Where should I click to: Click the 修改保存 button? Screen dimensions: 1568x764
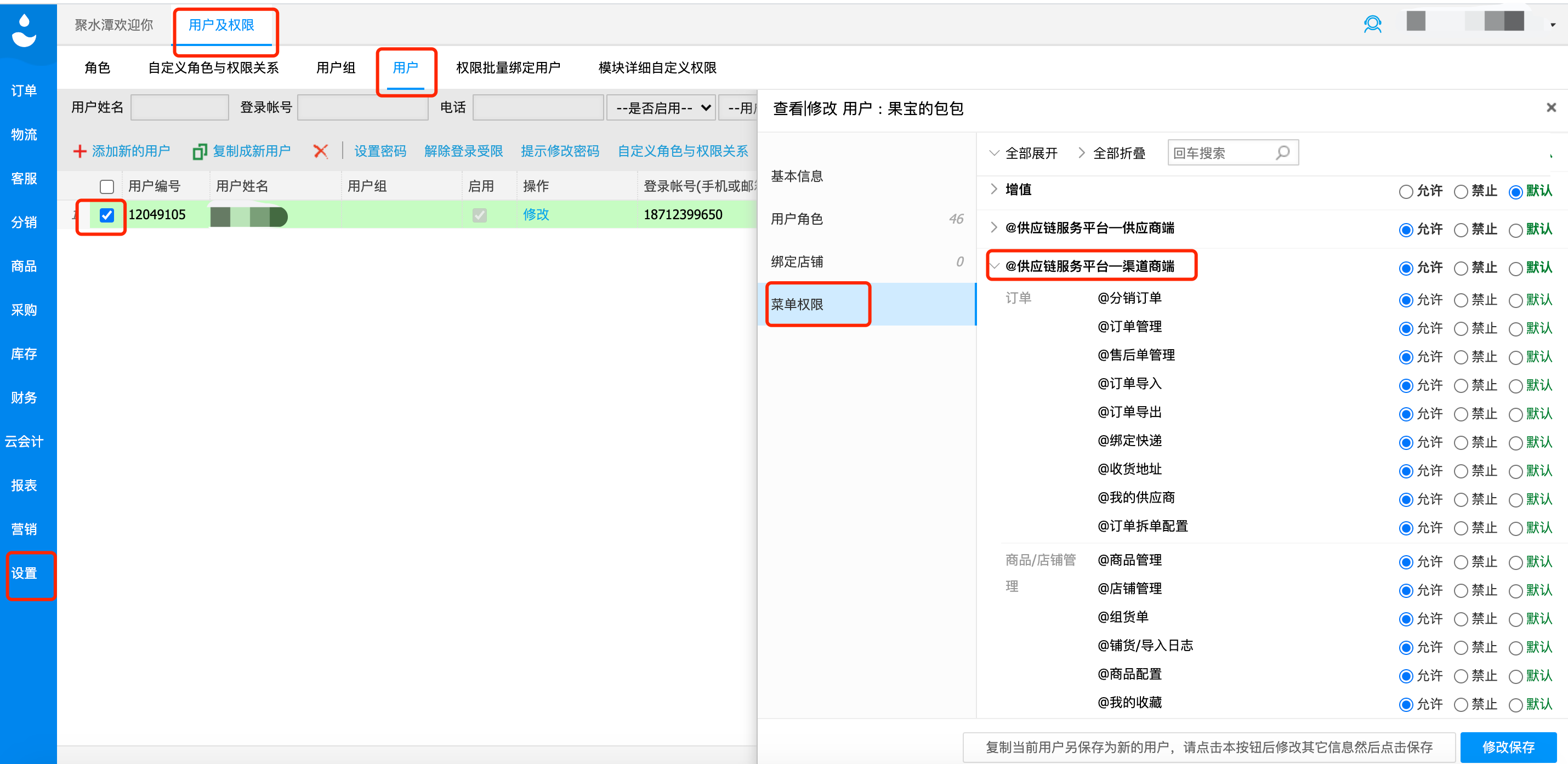[x=1508, y=746]
